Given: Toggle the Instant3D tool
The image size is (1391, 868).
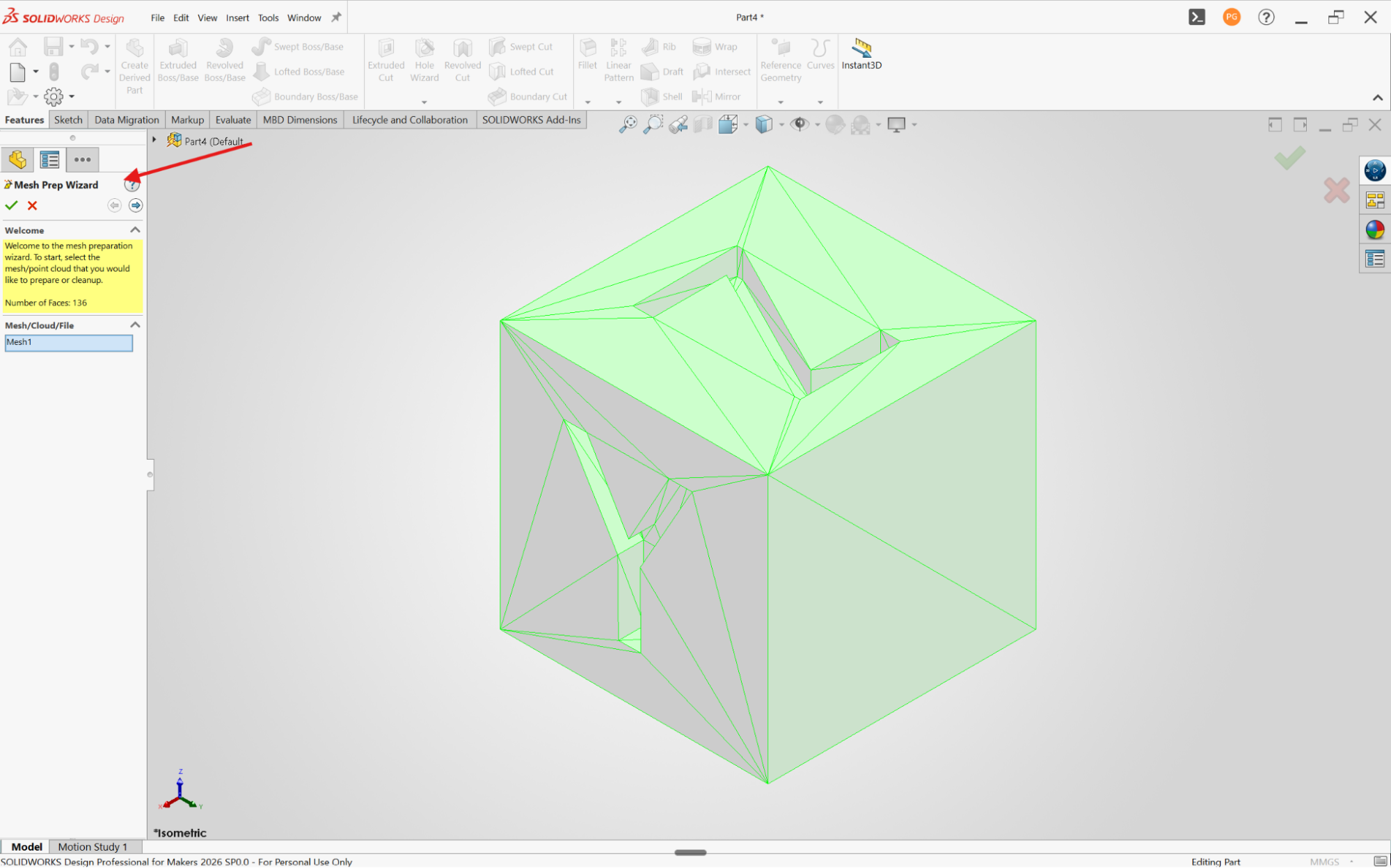Looking at the screenshot, I should 861,54.
